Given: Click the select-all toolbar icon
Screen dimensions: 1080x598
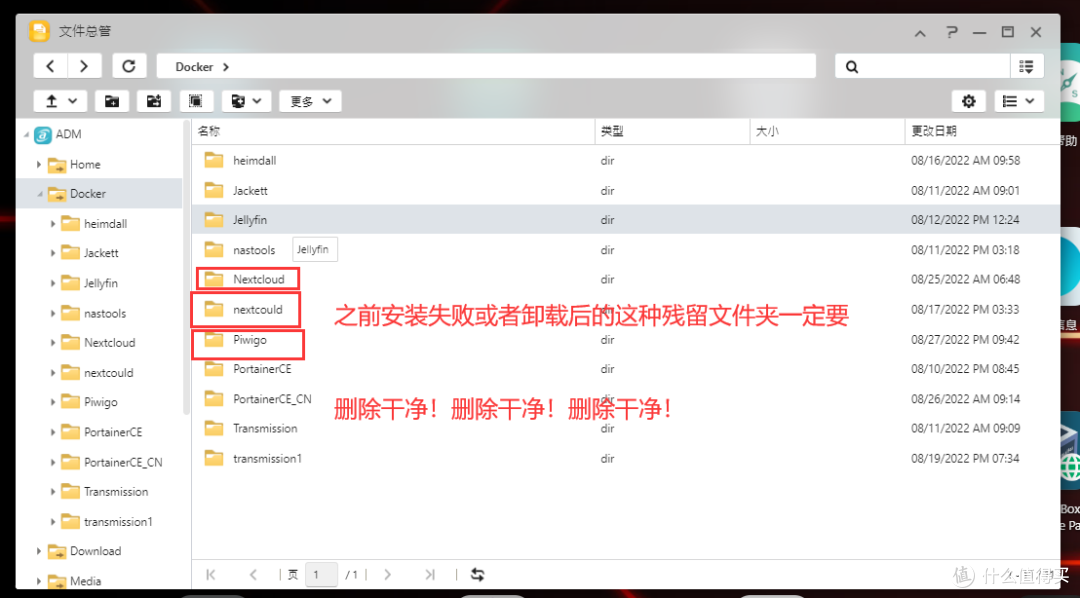Looking at the screenshot, I should pos(196,101).
